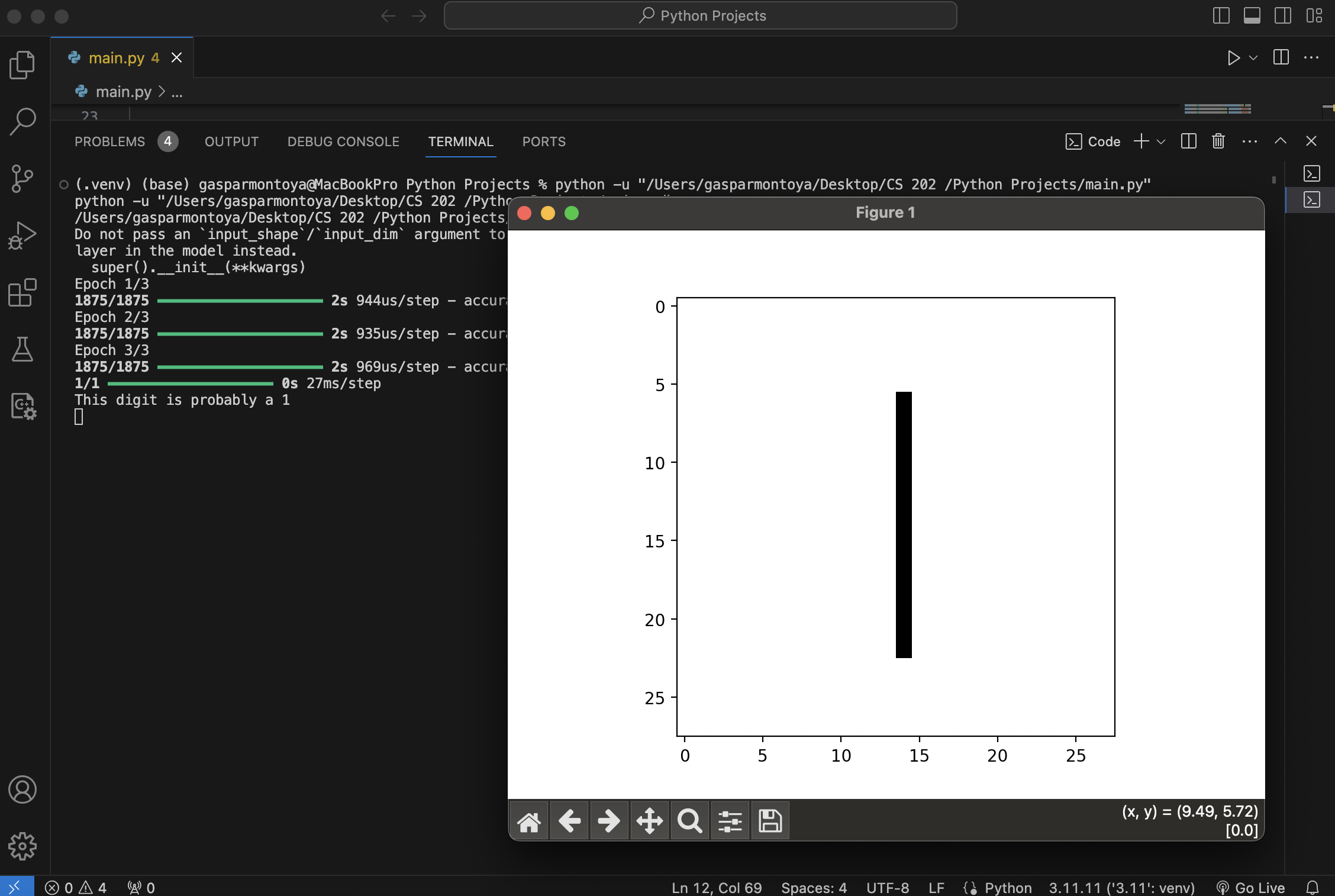Expand the Run button dropdown arrow
The width and height of the screenshot is (1335, 896).
pos(1253,57)
